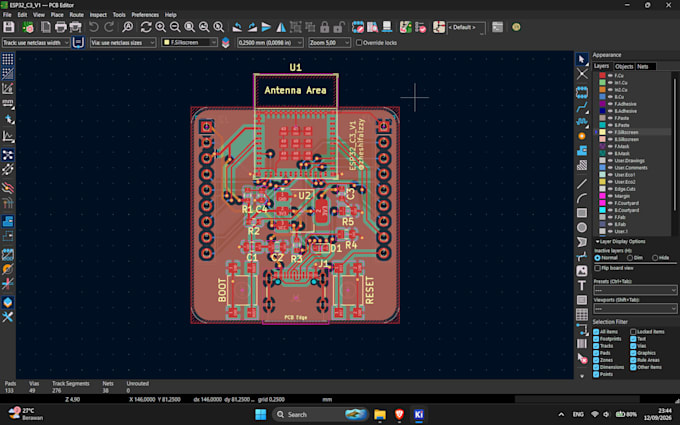Open the Inspect menu
Image resolution: width=680 pixels, height=425 pixels.
[x=98, y=15]
